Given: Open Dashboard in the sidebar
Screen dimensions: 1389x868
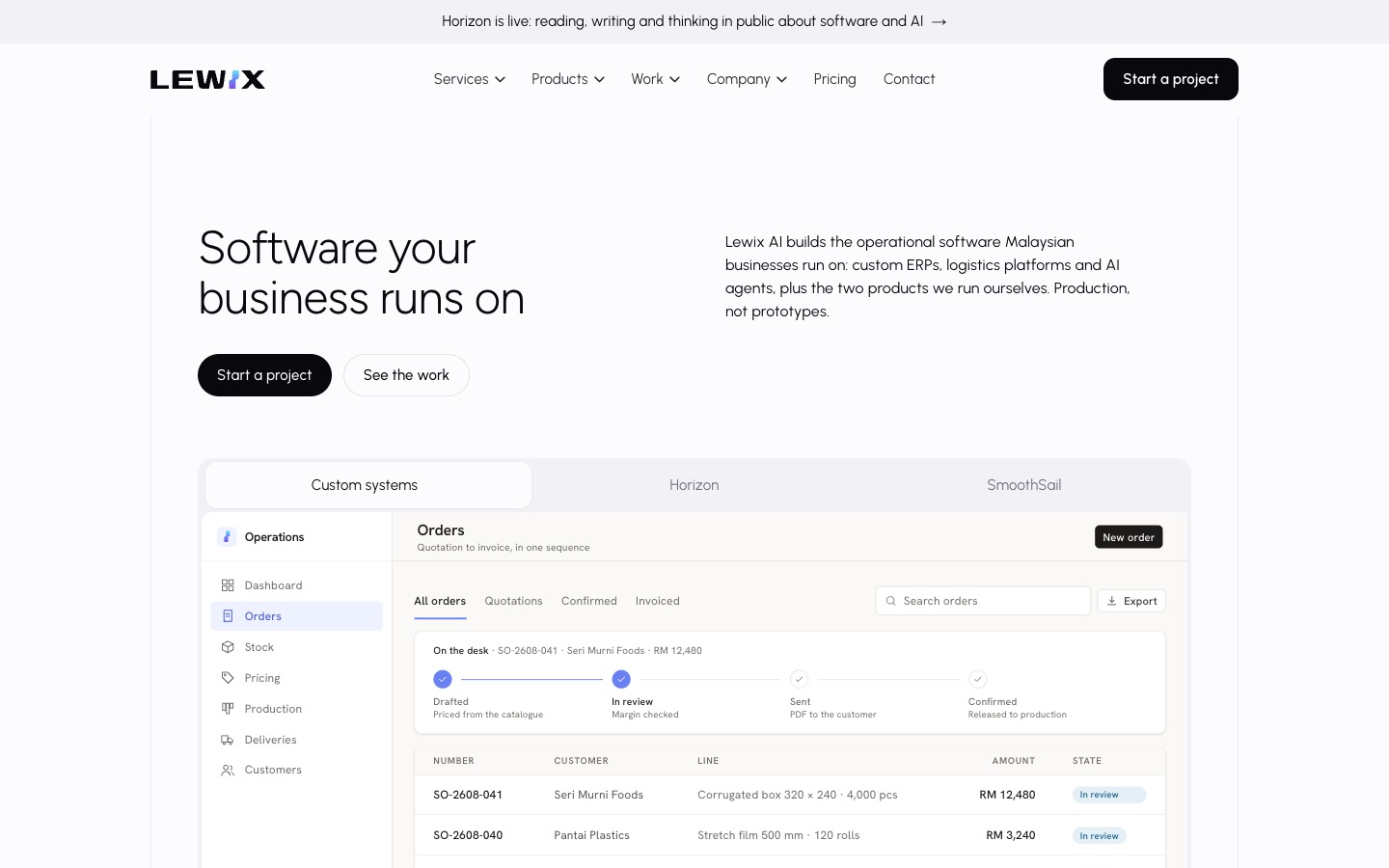Looking at the screenshot, I should point(297,585).
